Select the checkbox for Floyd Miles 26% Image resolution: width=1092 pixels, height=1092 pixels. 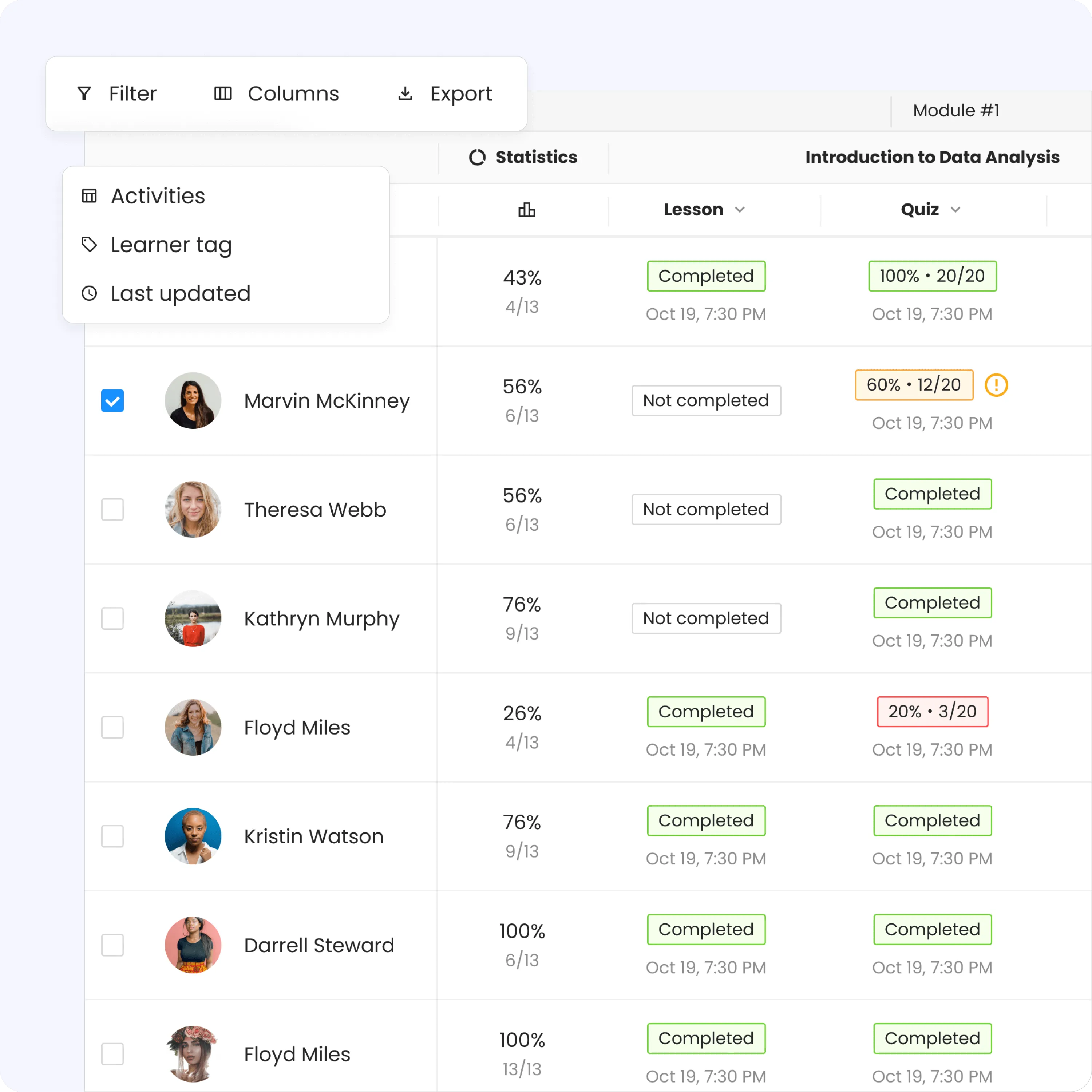[x=112, y=727]
